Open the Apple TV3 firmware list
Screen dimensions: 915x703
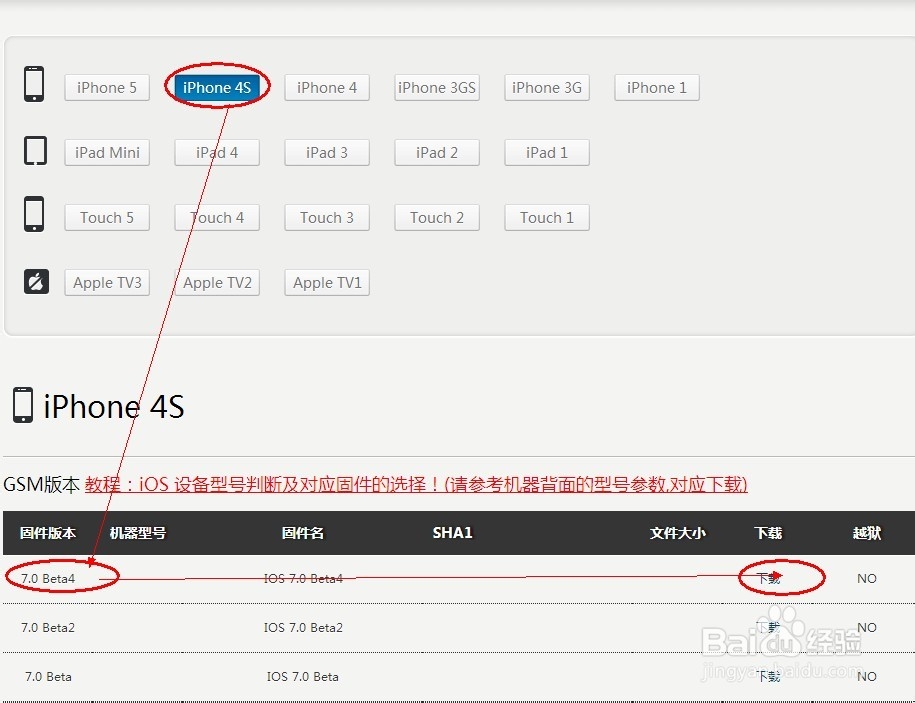[107, 282]
